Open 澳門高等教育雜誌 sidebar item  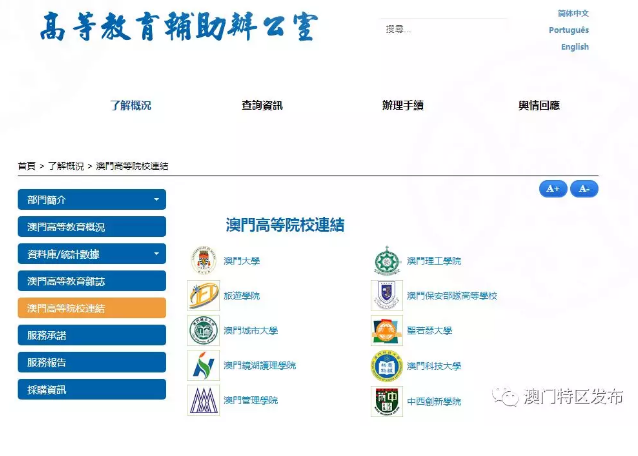pyautogui.click(x=92, y=281)
